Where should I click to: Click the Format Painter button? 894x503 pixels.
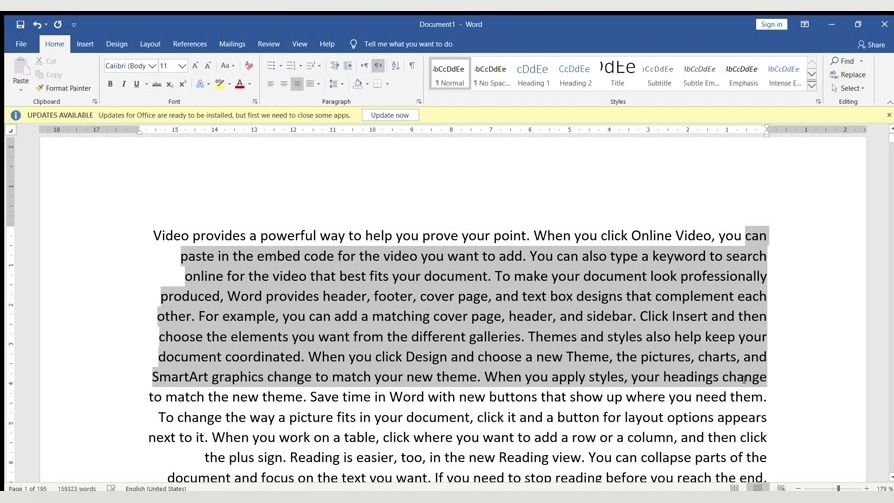(63, 88)
